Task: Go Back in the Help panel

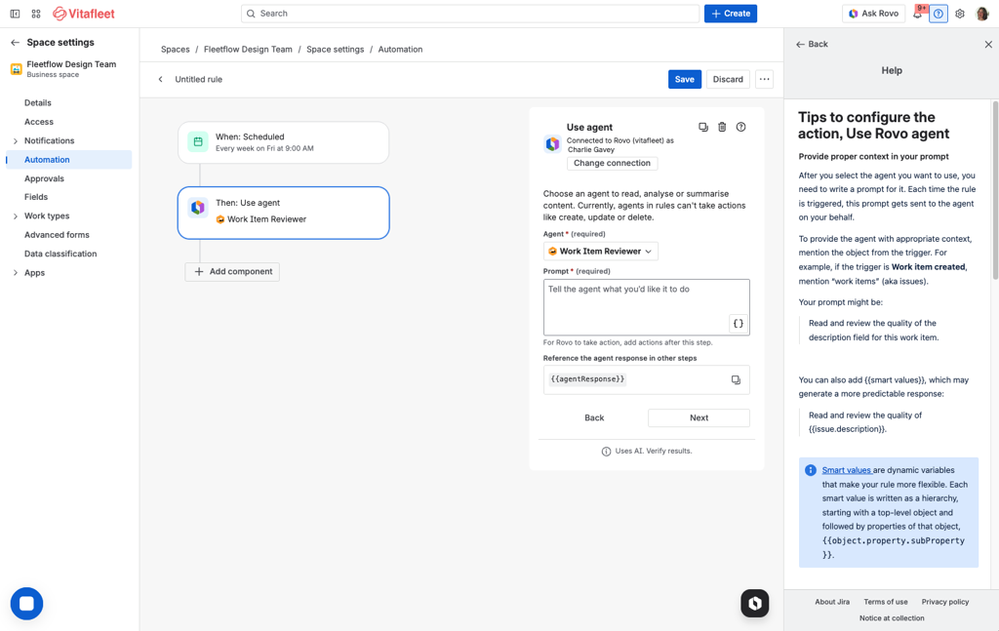Action: pyautogui.click(x=812, y=44)
